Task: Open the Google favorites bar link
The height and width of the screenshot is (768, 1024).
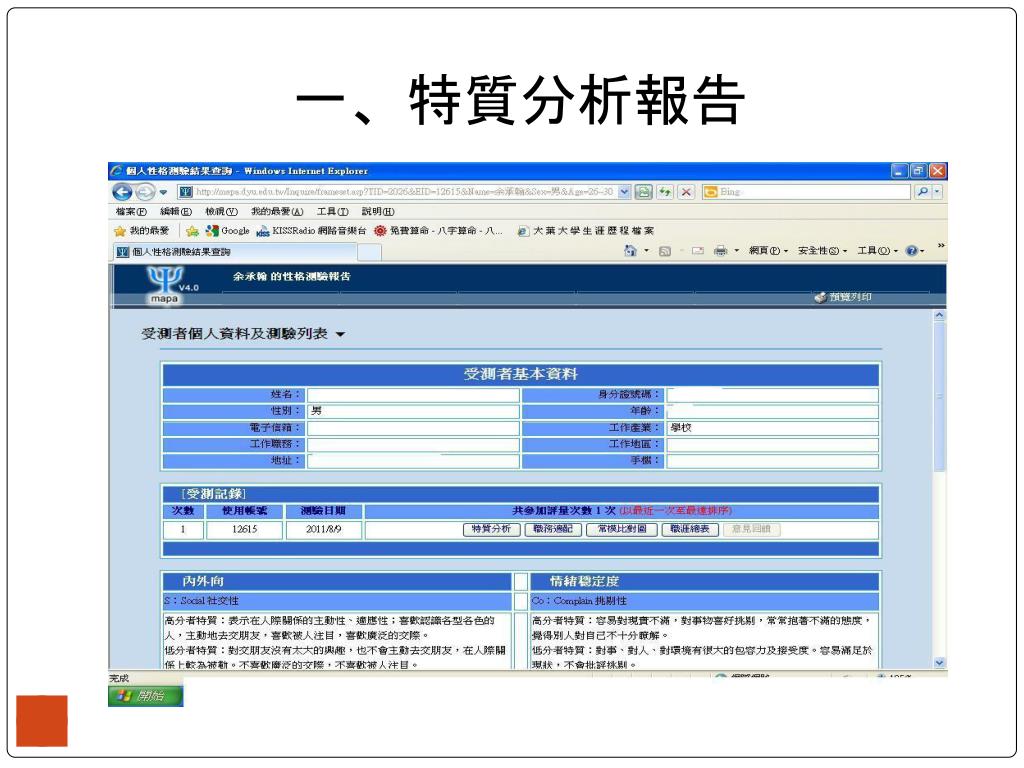Action: tap(227, 231)
